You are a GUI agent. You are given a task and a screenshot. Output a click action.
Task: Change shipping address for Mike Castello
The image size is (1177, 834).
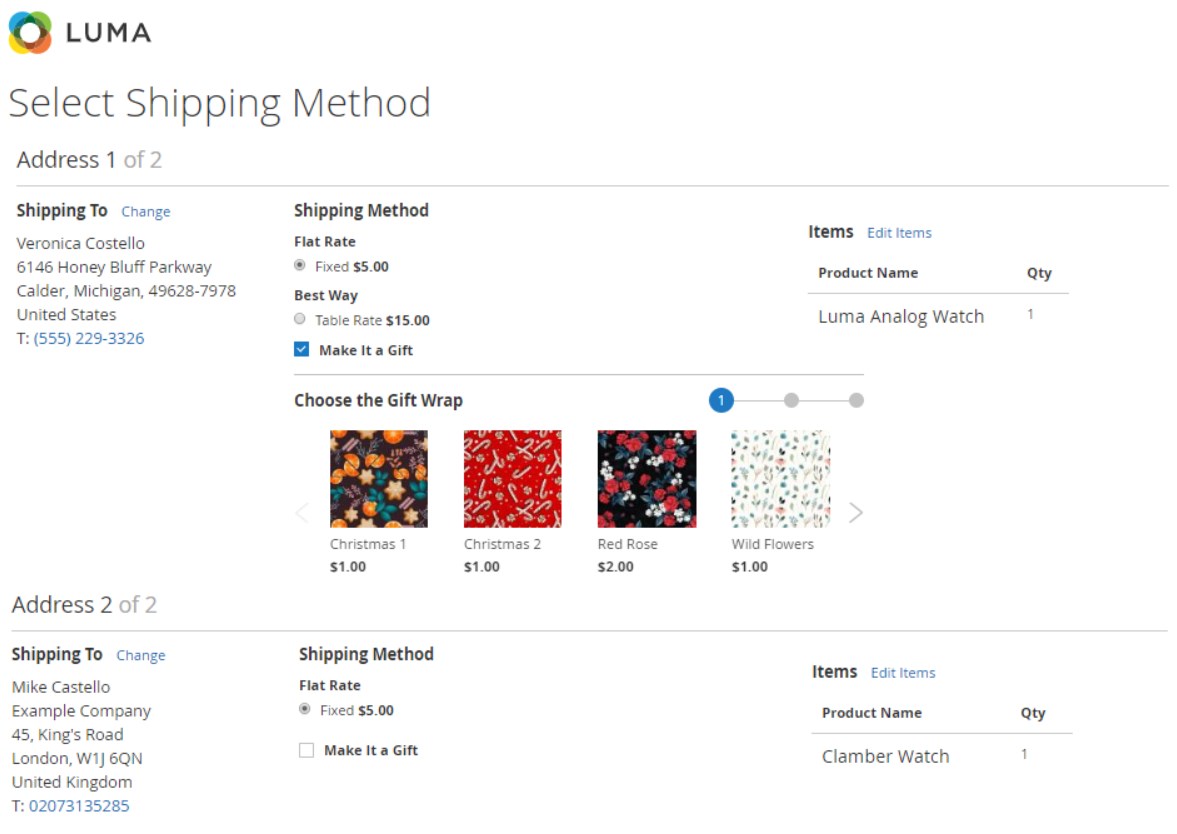pos(140,655)
